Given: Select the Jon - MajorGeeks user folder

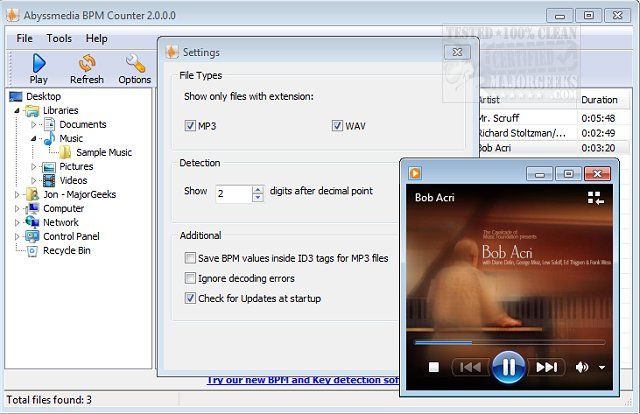Looking at the screenshot, I should [80, 194].
